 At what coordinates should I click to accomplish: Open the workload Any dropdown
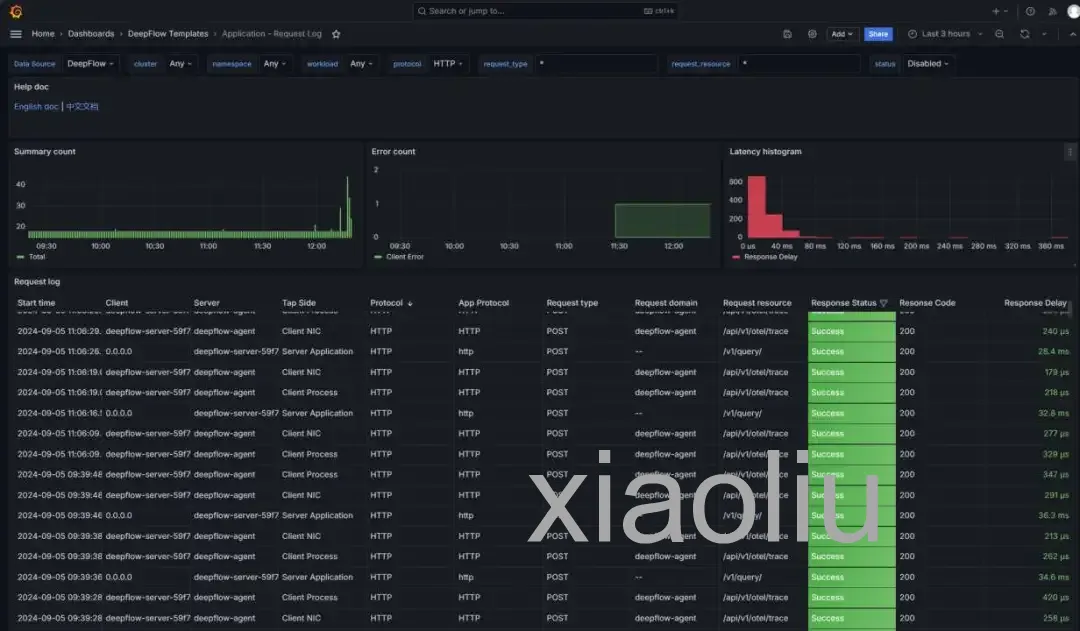click(x=361, y=63)
